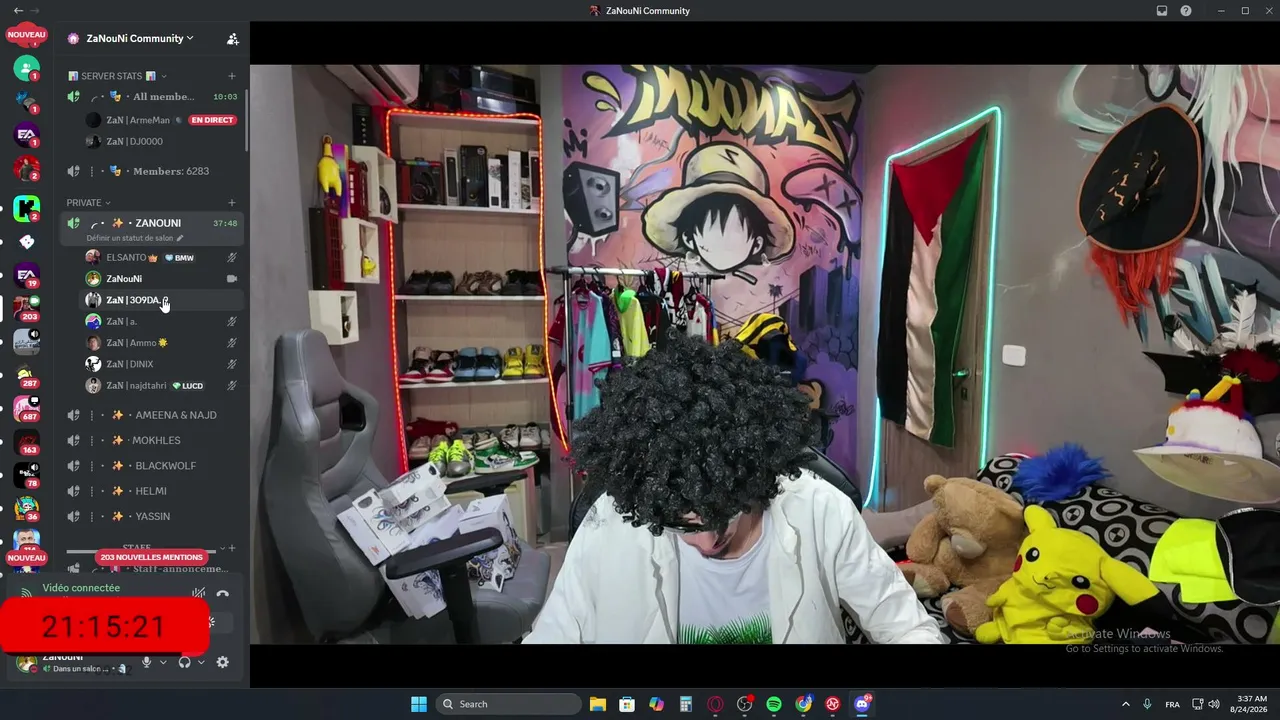The width and height of the screenshot is (1280, 720).
Task: Jump down via the bottom NOUVEAU badge
Action: pos(27,558)
